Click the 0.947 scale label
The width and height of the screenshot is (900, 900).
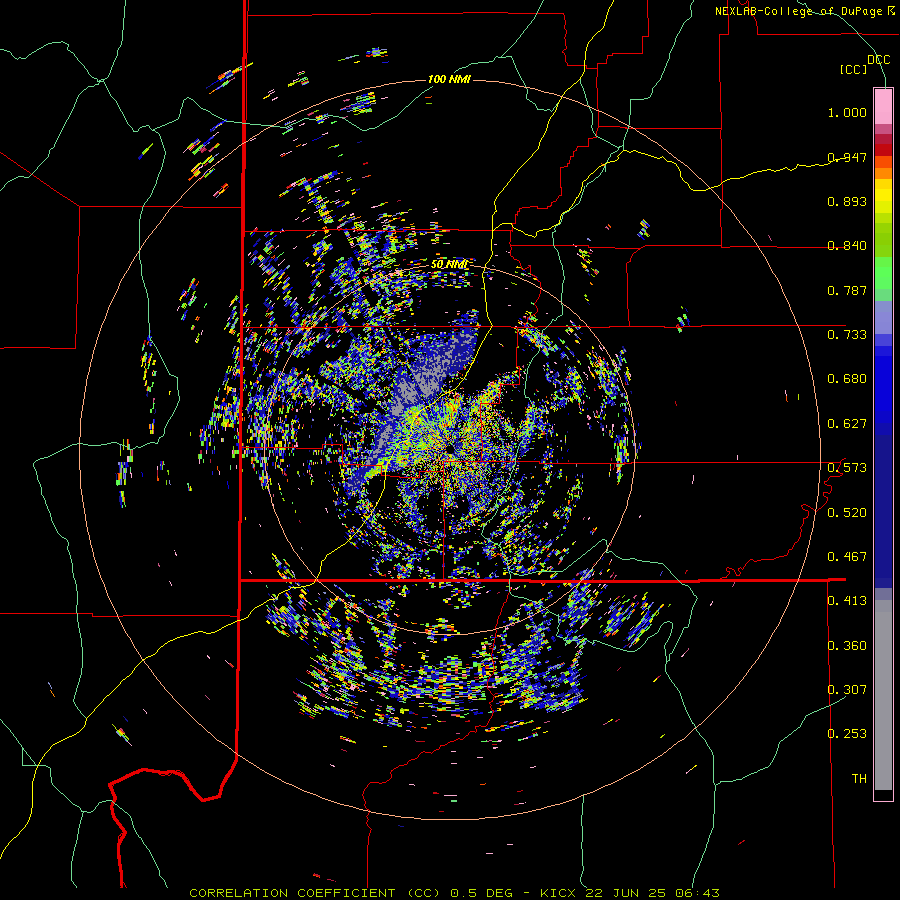coord(847,157)
